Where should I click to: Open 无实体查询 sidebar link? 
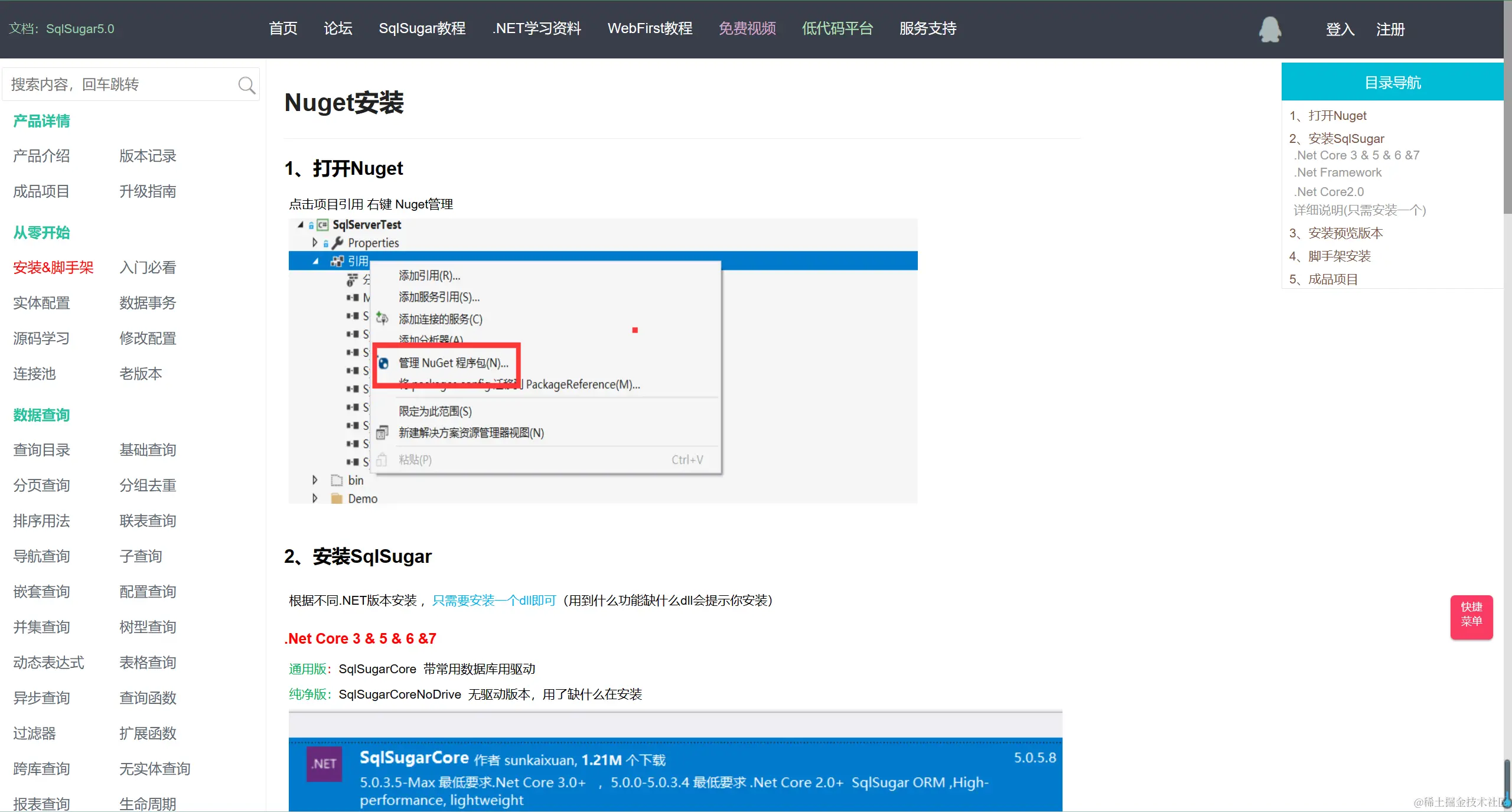[x=155, y=769]
